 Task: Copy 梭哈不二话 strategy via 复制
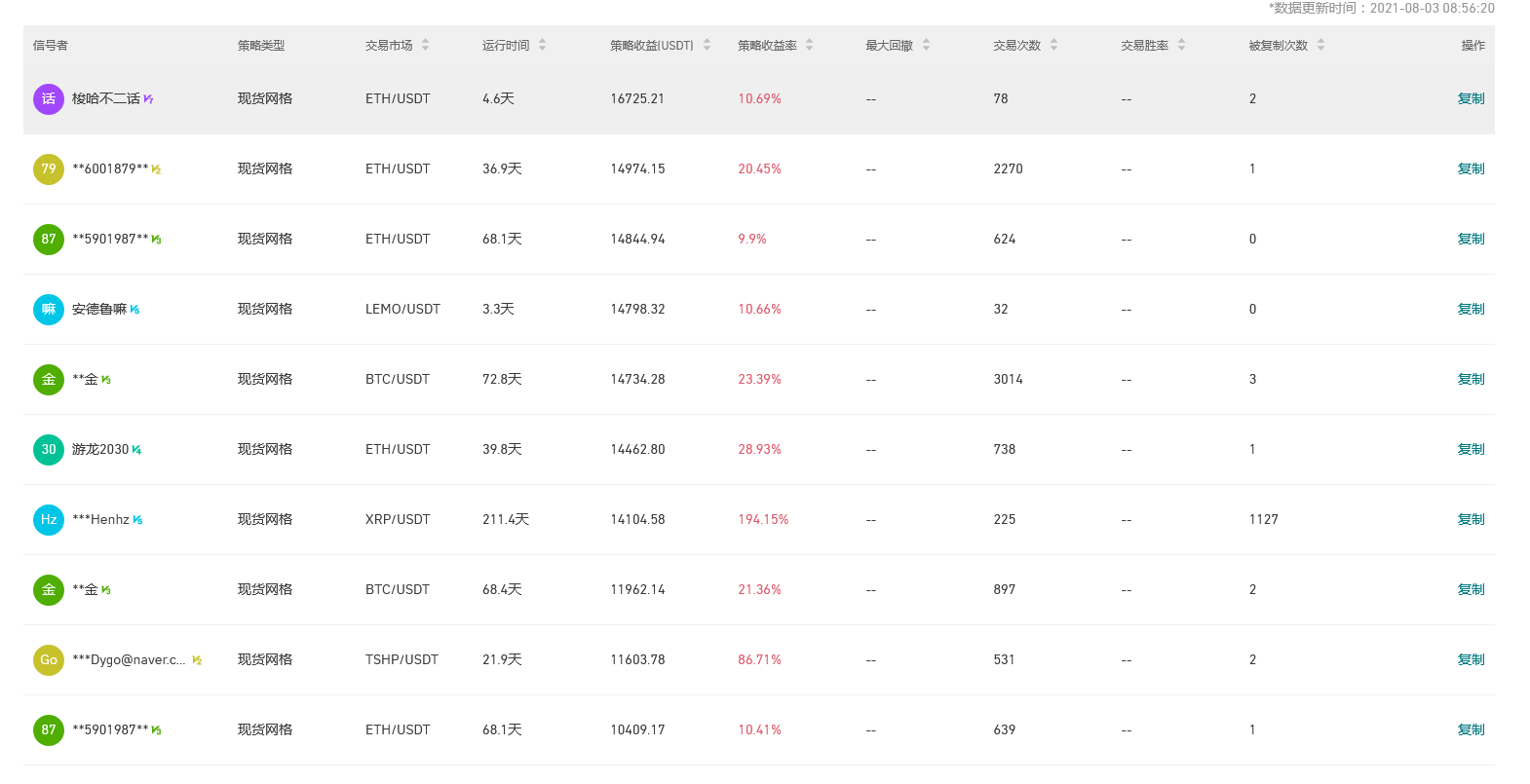coord(1471,99)
